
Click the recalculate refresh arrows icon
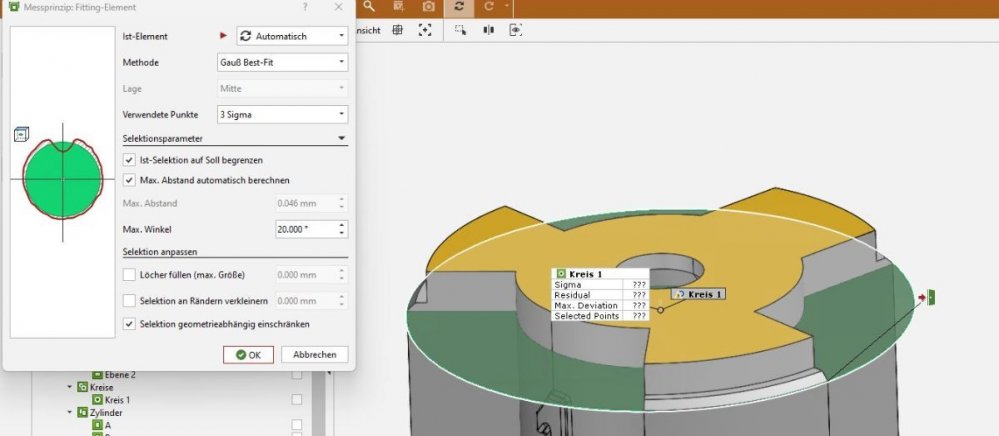point(459,6)
